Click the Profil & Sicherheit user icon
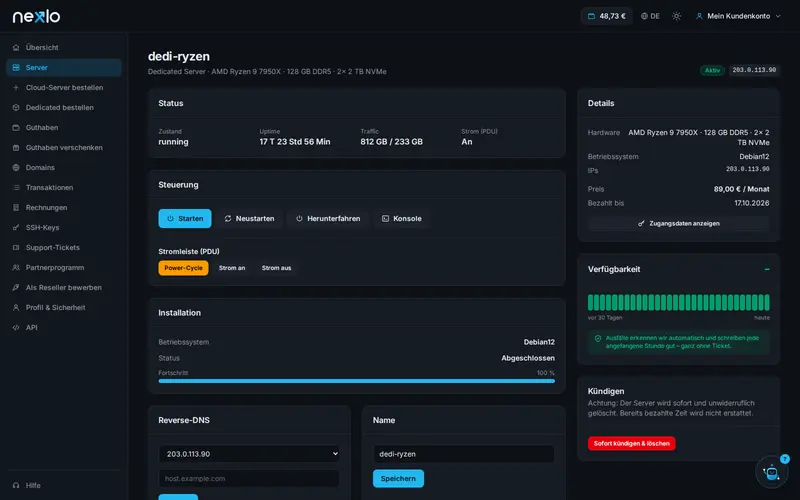 (16, 308)
